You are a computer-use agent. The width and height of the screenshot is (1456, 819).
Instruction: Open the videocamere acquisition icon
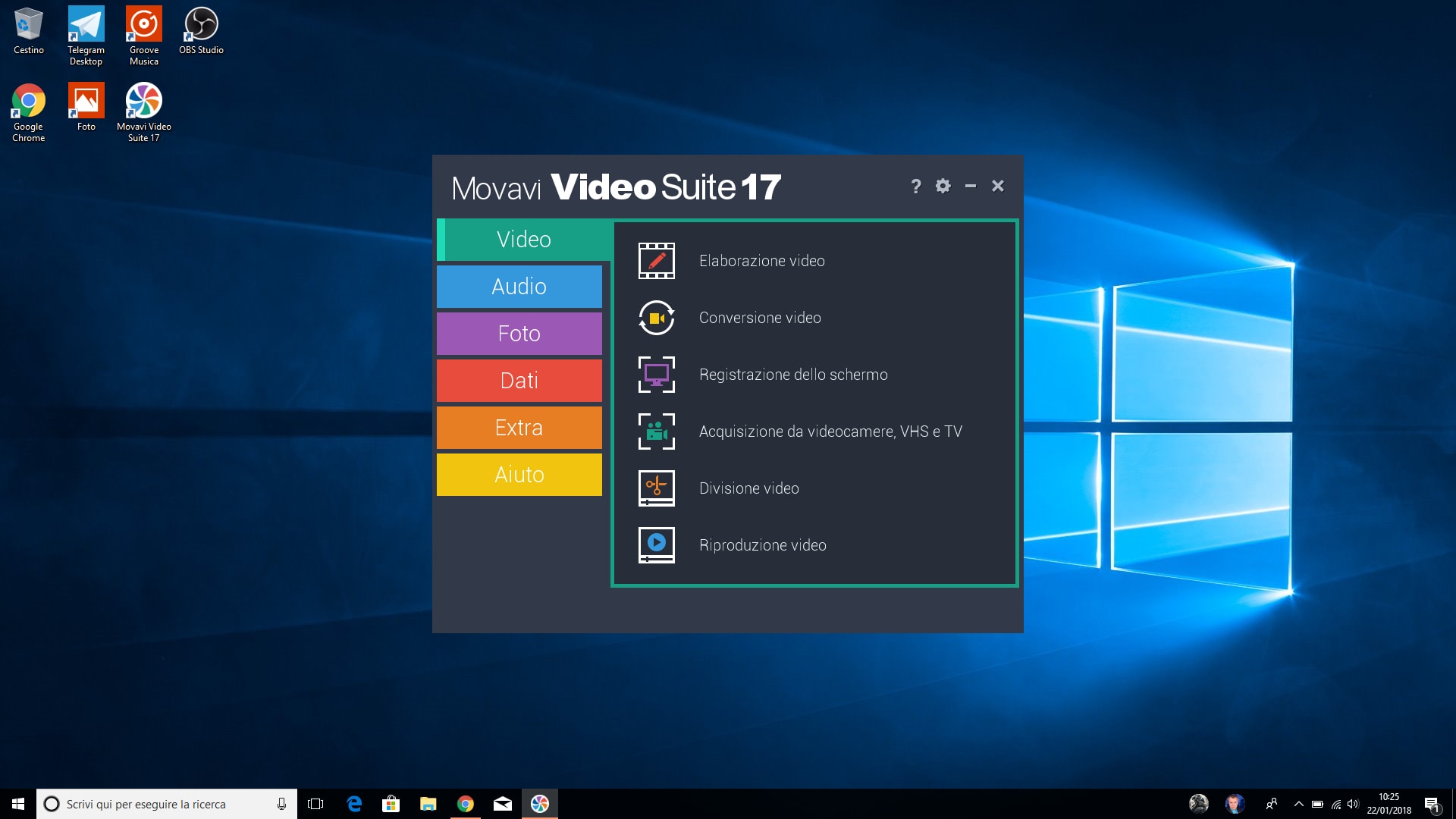point(657,431)
